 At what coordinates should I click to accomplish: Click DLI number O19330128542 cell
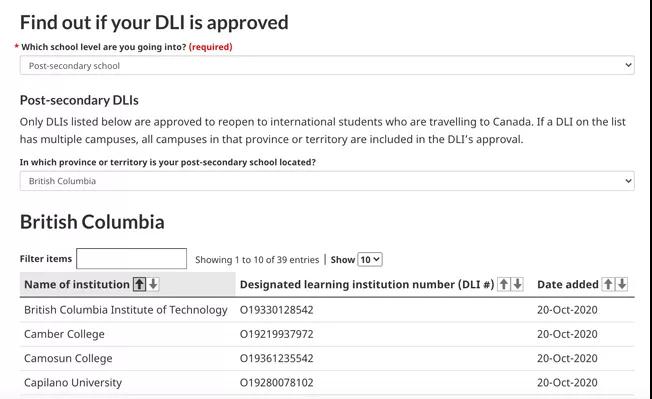tap(277, 310)
